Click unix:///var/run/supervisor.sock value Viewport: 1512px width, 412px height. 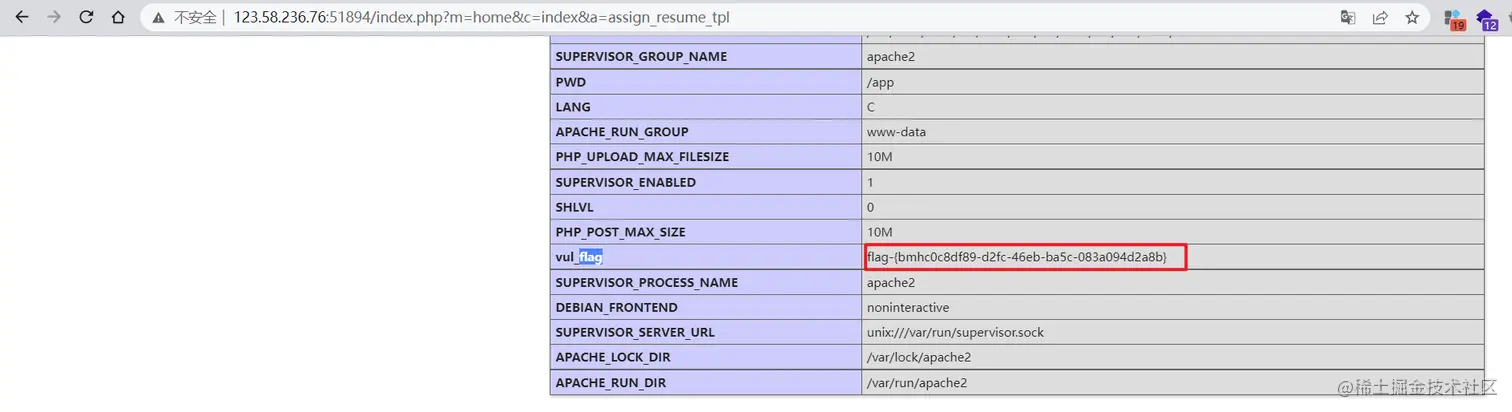point(955,332)
